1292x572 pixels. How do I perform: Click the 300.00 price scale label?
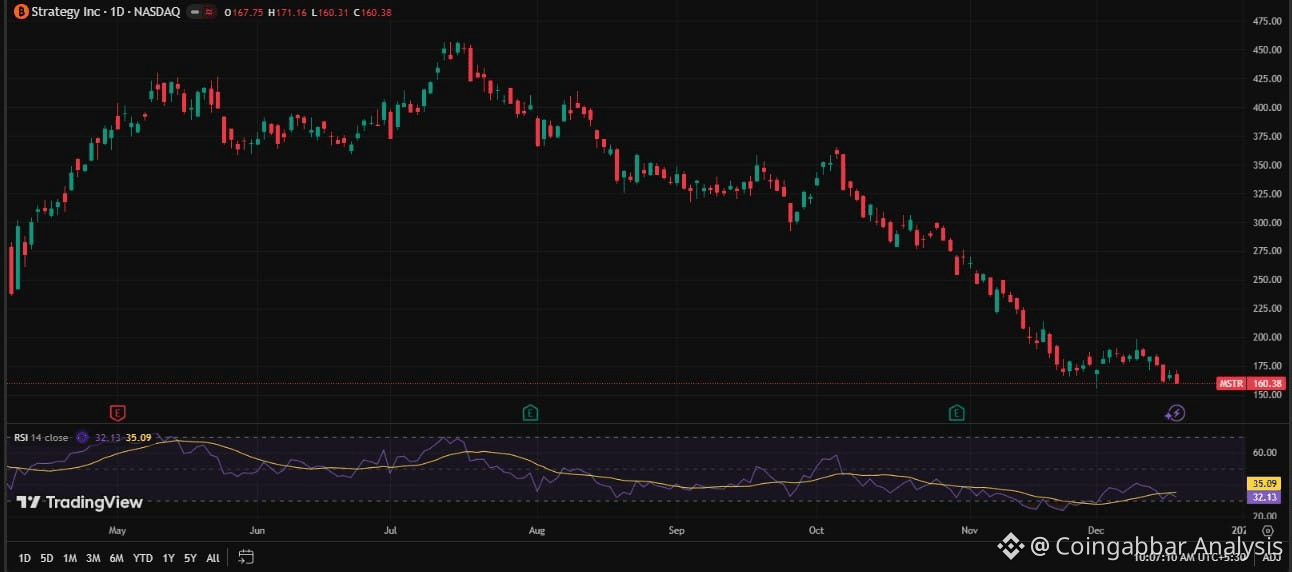click(x=1267, y=222)
